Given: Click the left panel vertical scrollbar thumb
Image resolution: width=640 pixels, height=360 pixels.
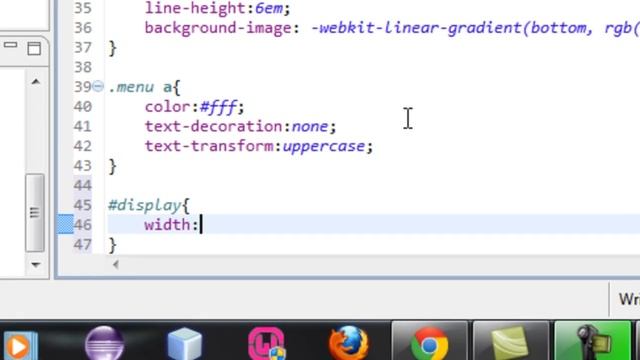Looking at the screenshot, I should coord(35,213).
